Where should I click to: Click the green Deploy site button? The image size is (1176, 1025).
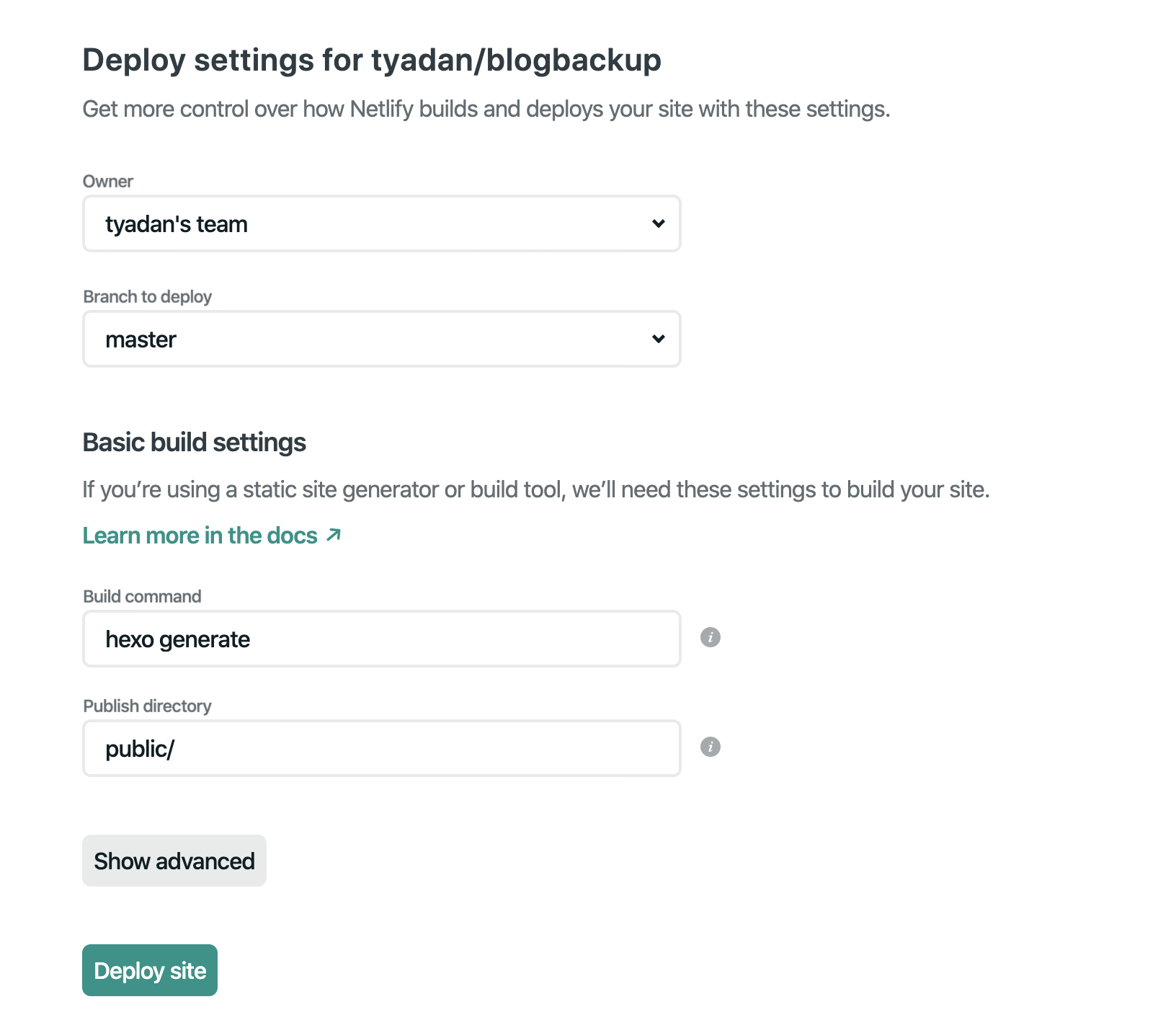(150, 970)
